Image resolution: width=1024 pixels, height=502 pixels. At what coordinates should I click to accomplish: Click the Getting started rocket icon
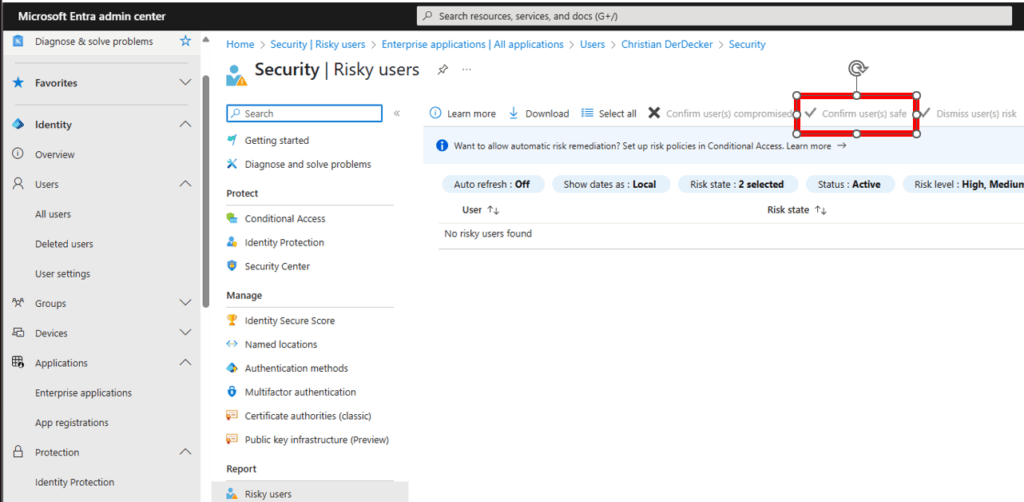(232, 140)
